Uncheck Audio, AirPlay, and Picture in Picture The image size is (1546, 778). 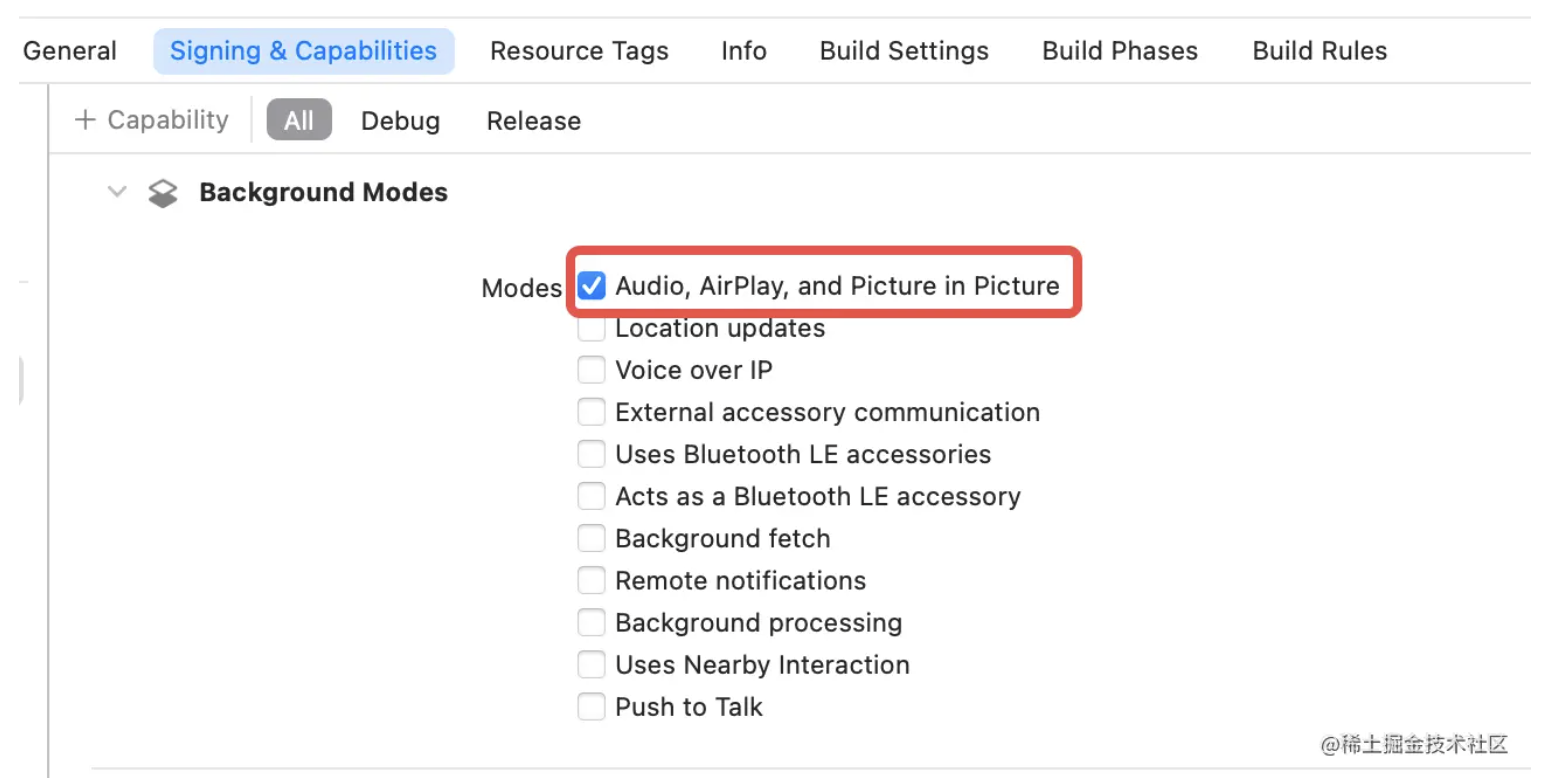tap(591, 286)
